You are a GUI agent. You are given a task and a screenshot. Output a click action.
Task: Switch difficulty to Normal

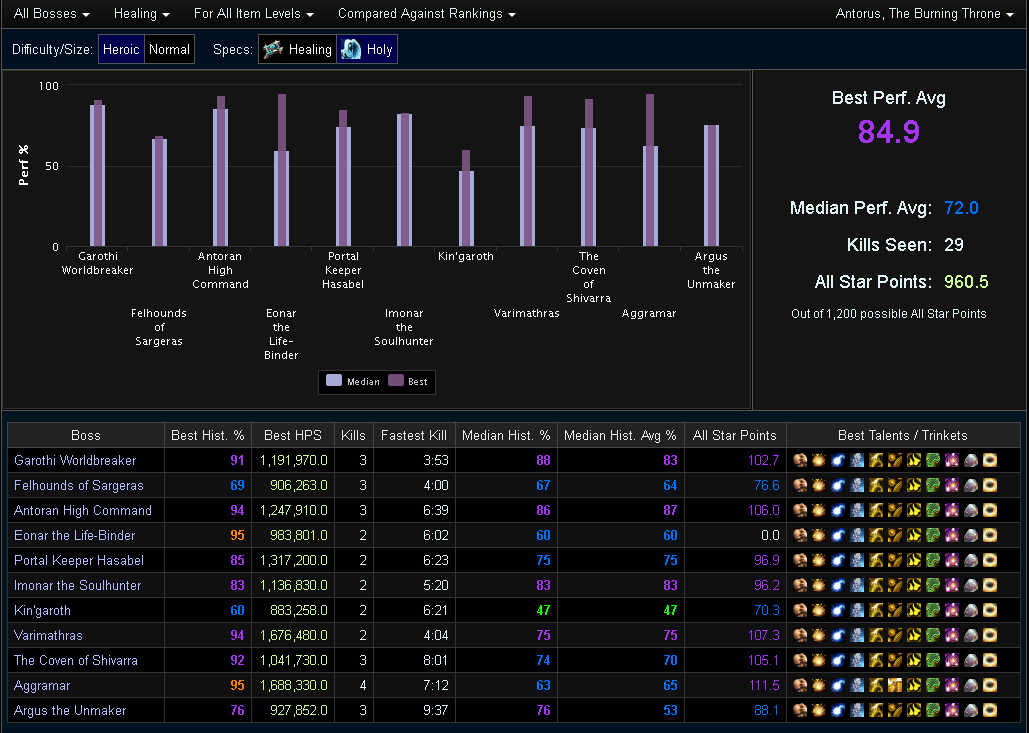pyautogui.click(x=169, y=49)
